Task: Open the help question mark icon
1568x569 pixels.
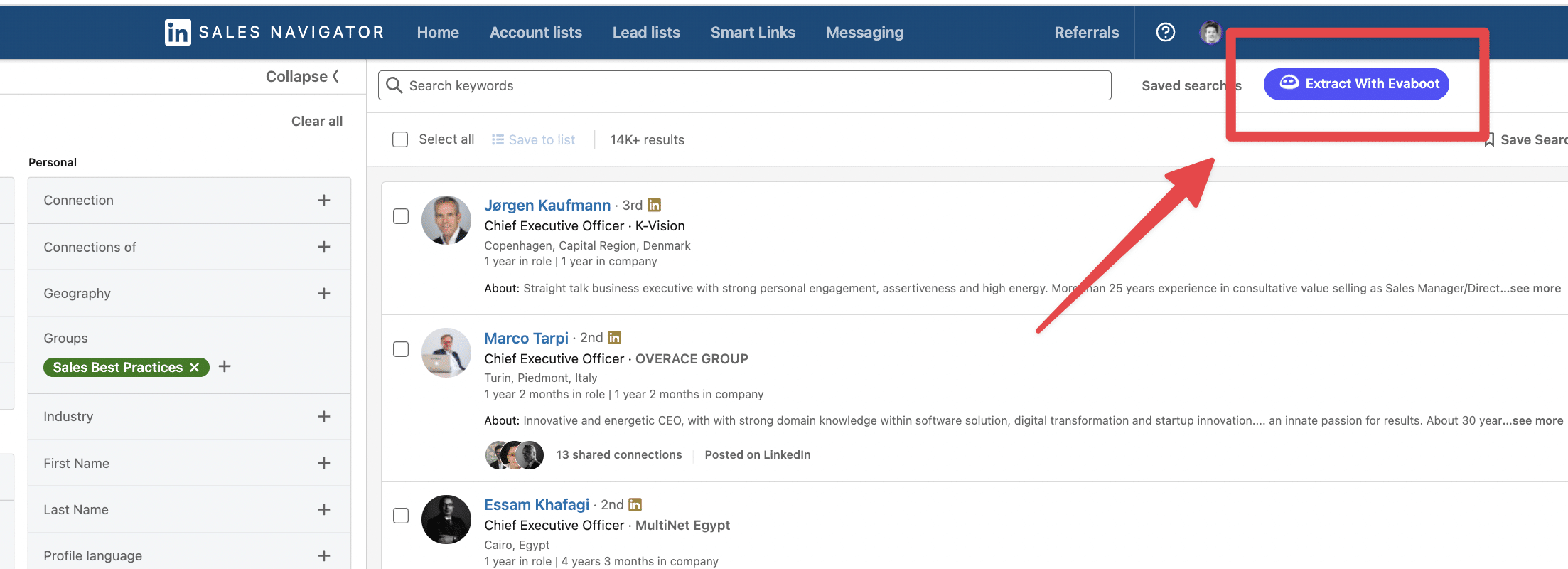Action: tap(1166, 32)
